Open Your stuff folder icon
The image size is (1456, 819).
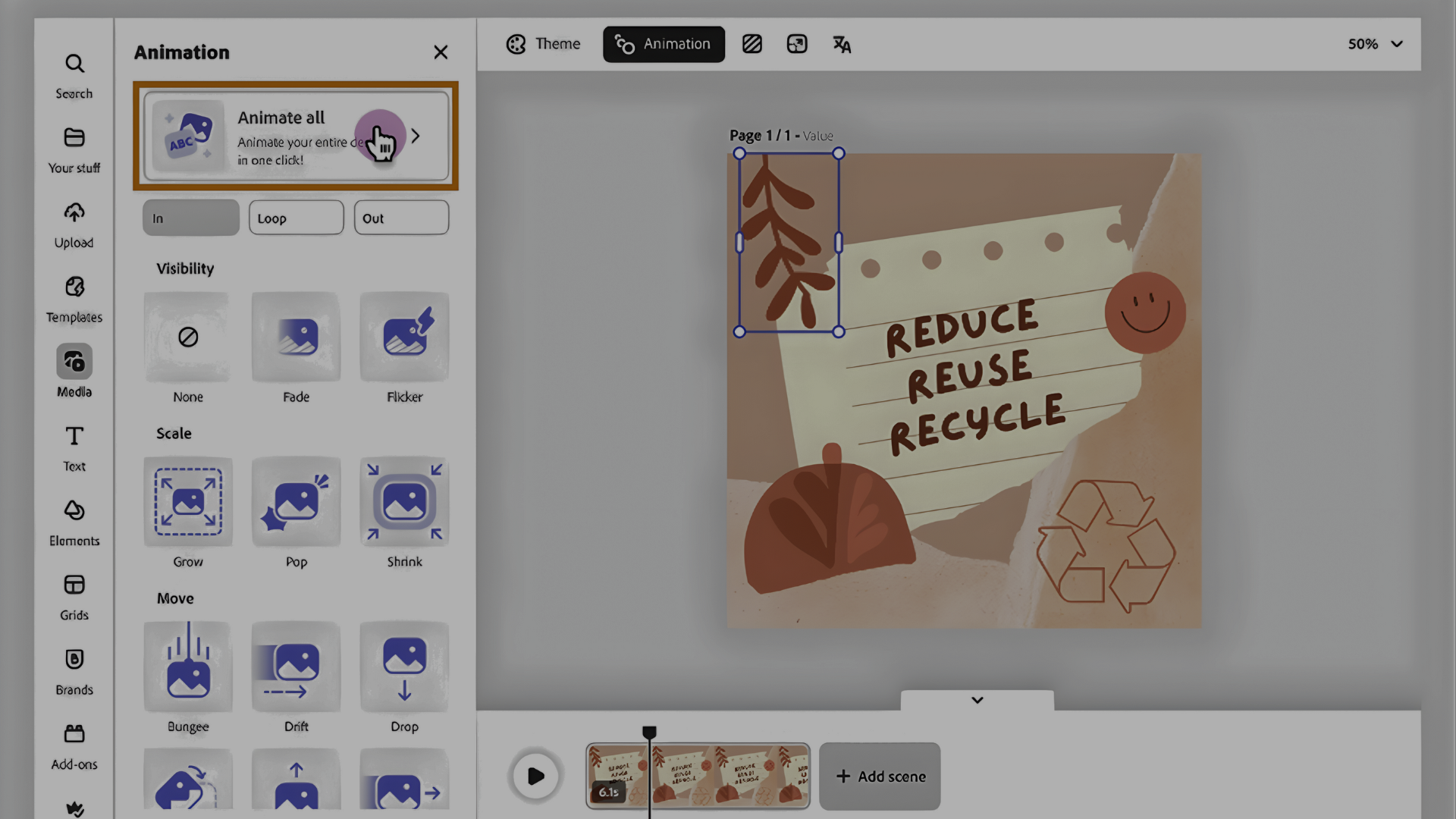74,149
